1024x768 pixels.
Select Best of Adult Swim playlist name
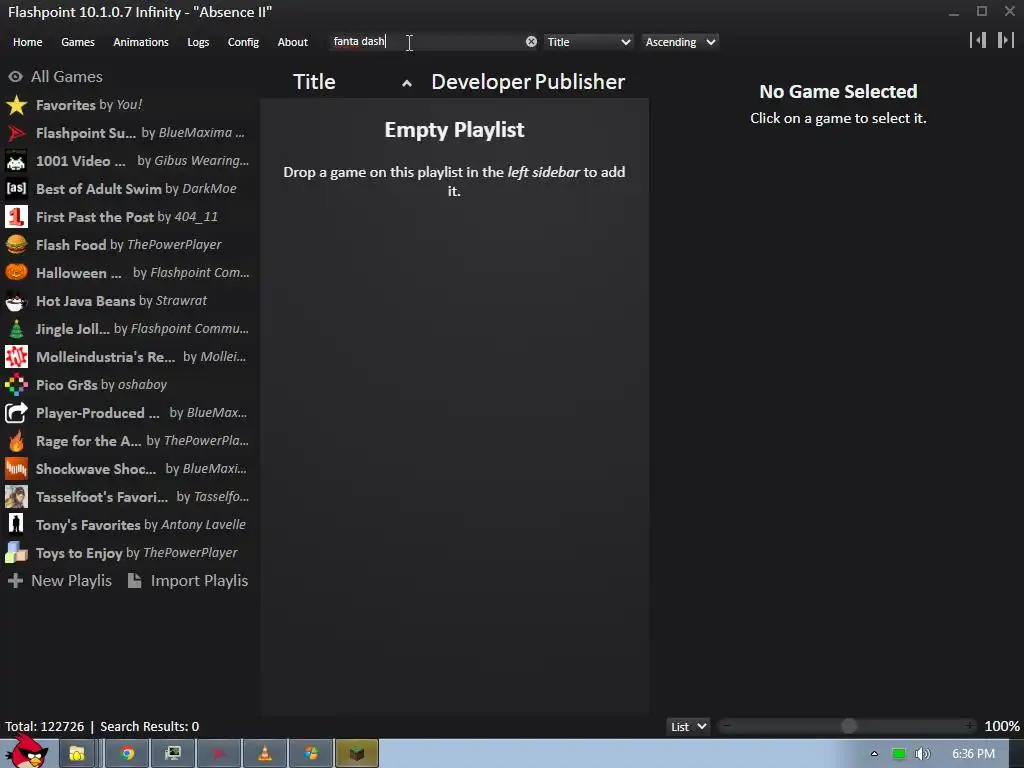pos(99,189)
